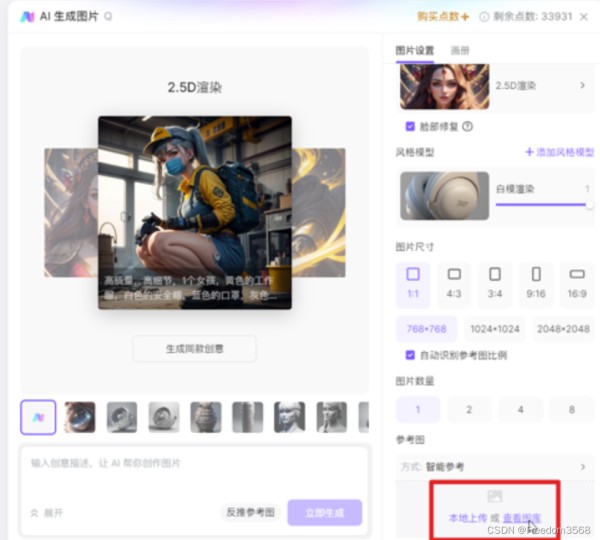The width and height of the screenshot is (600, 540).
Task: Select the 9:16 aspect ratio
Action: (x=536, y=285)
